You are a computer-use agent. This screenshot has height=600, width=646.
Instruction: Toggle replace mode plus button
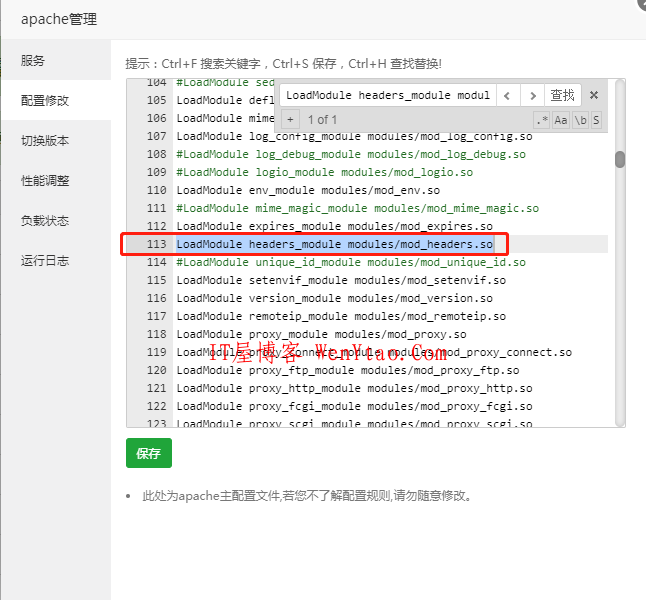tap(290, 120)
